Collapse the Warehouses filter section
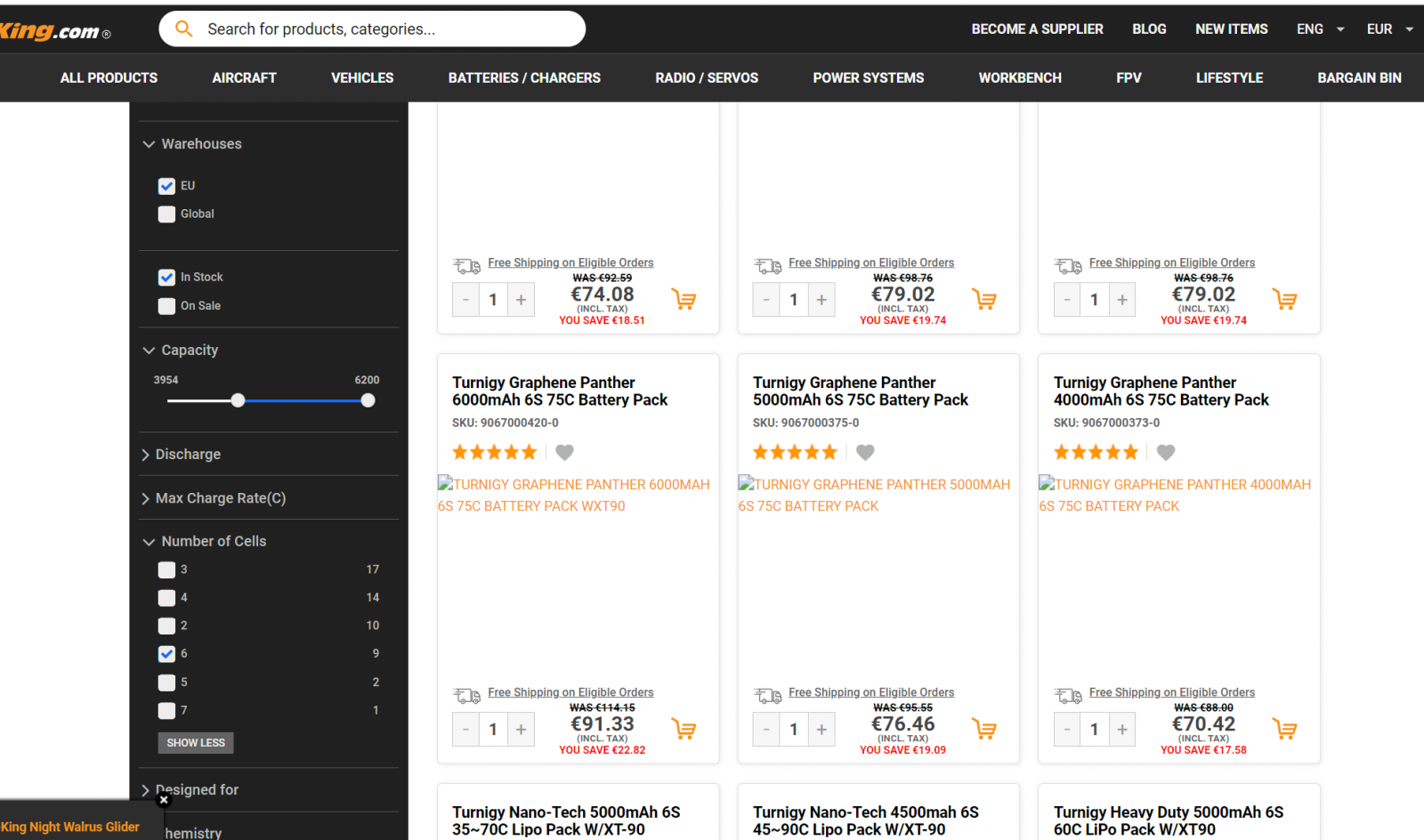Image resolution: width=1424 pixels, height=840 pixels. [x=192, y=144]
